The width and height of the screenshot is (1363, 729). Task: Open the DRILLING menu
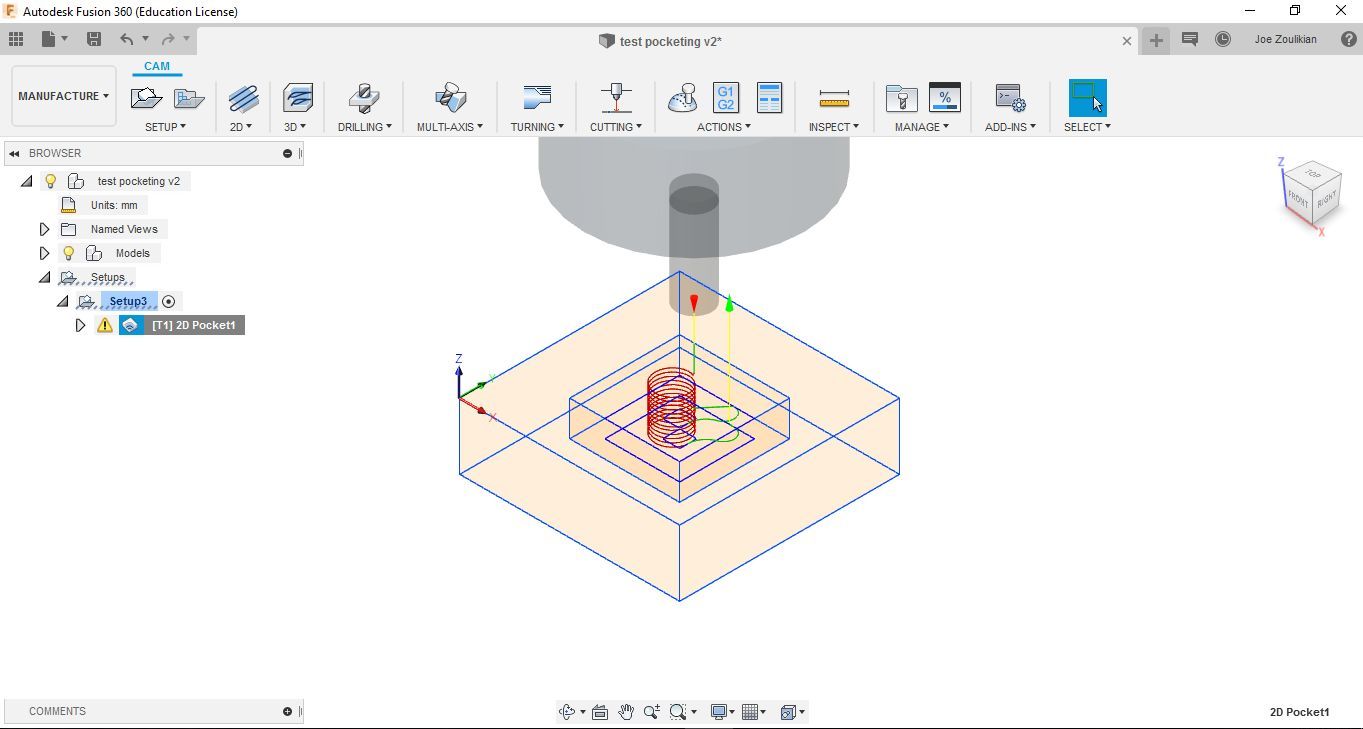(x=364, y=127)
